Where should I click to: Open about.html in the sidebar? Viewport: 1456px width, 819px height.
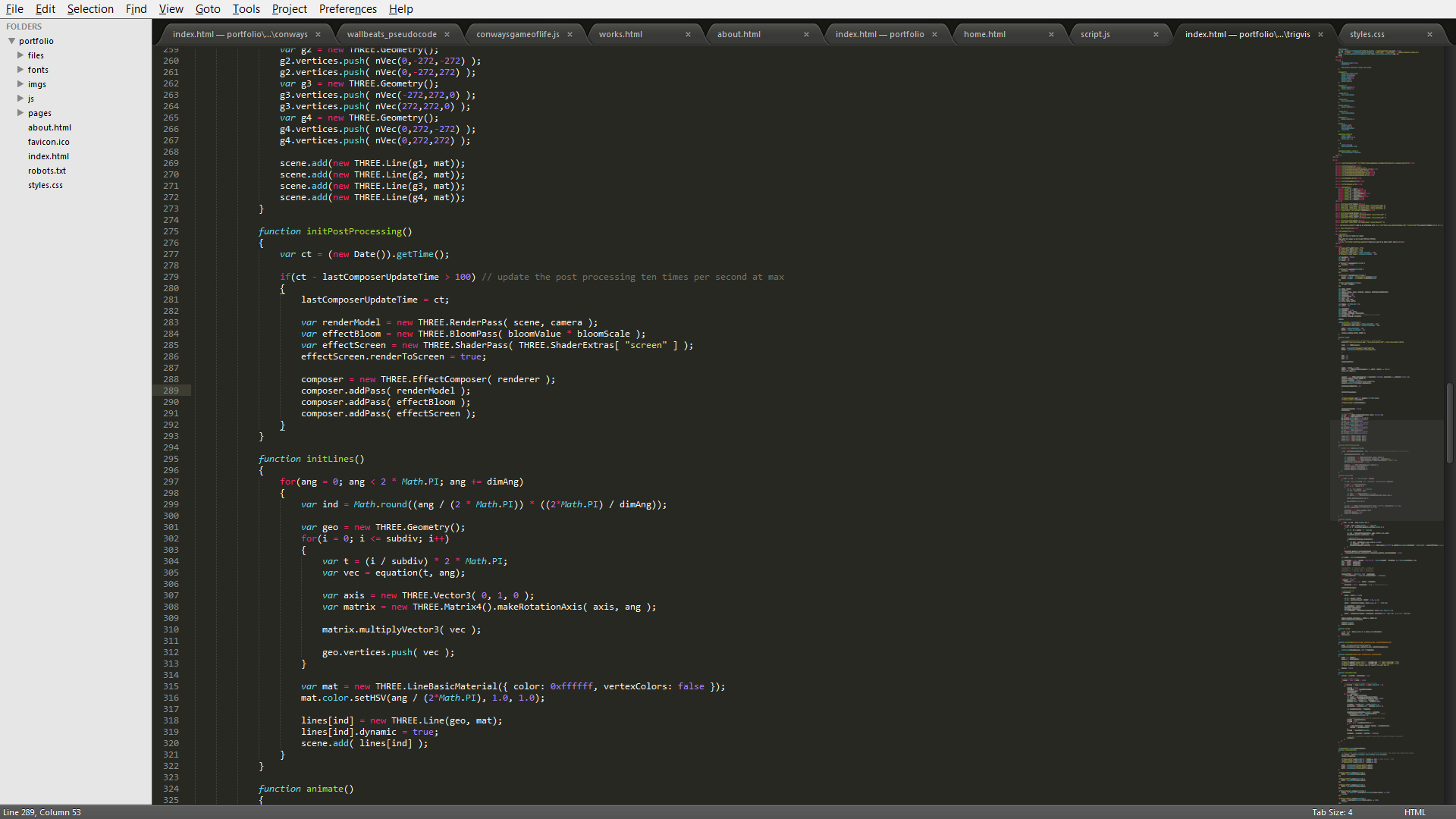click(x=49, y=127)
